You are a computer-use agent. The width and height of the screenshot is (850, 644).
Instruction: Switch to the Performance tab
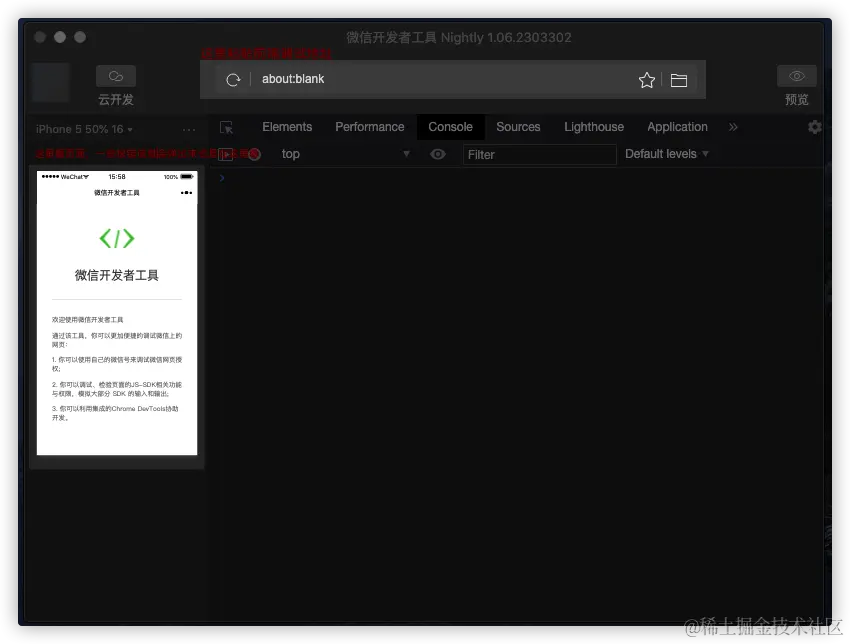[370, 127]
